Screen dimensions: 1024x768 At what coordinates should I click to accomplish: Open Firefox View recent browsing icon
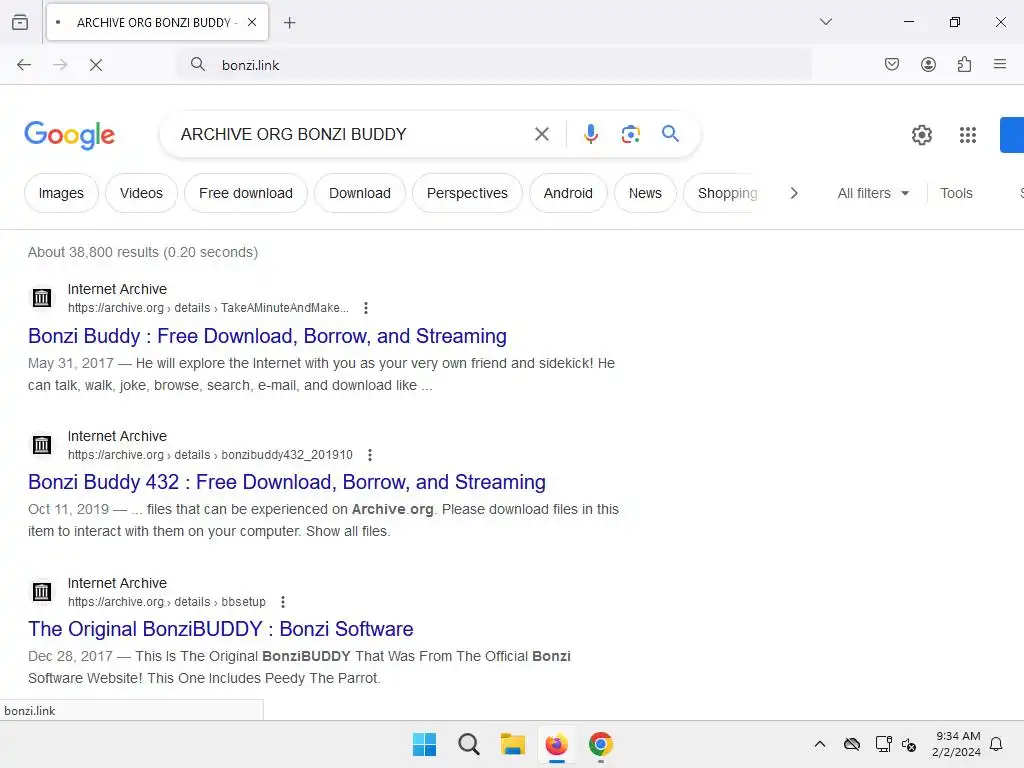(20, 22)
